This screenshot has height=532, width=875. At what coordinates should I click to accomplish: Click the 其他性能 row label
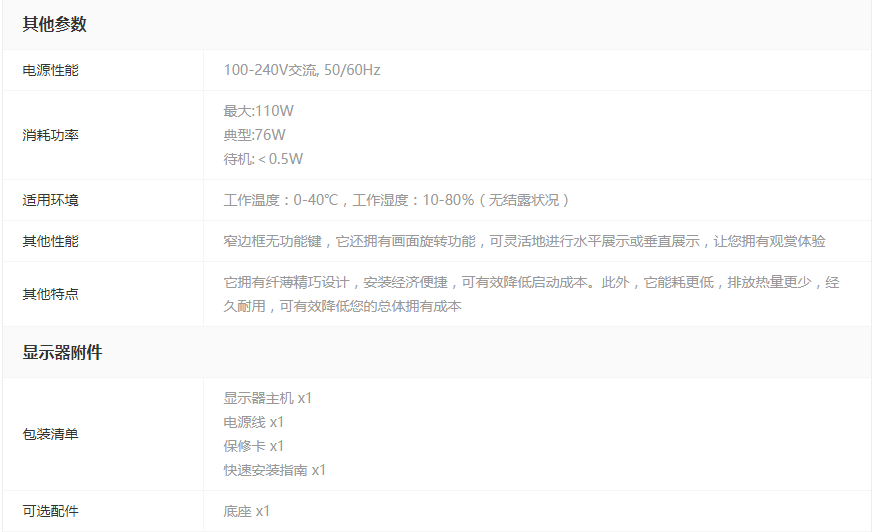click(51, 241)
